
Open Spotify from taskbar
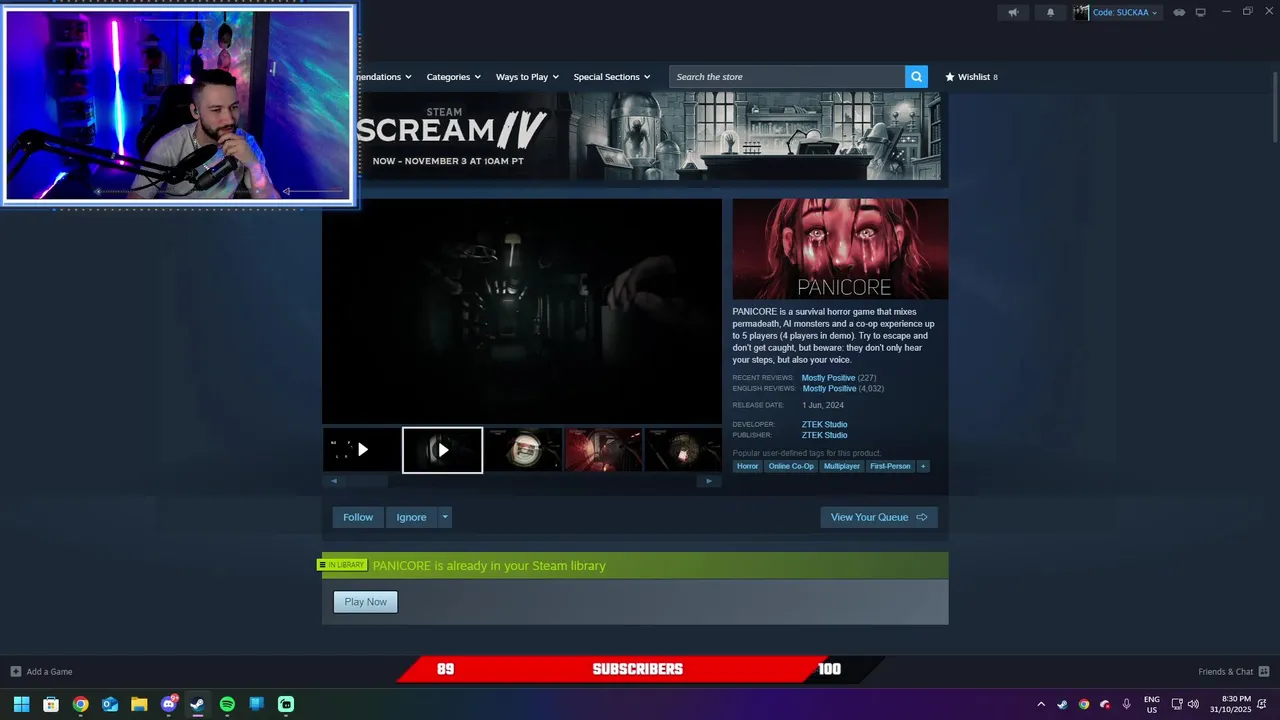227,704
